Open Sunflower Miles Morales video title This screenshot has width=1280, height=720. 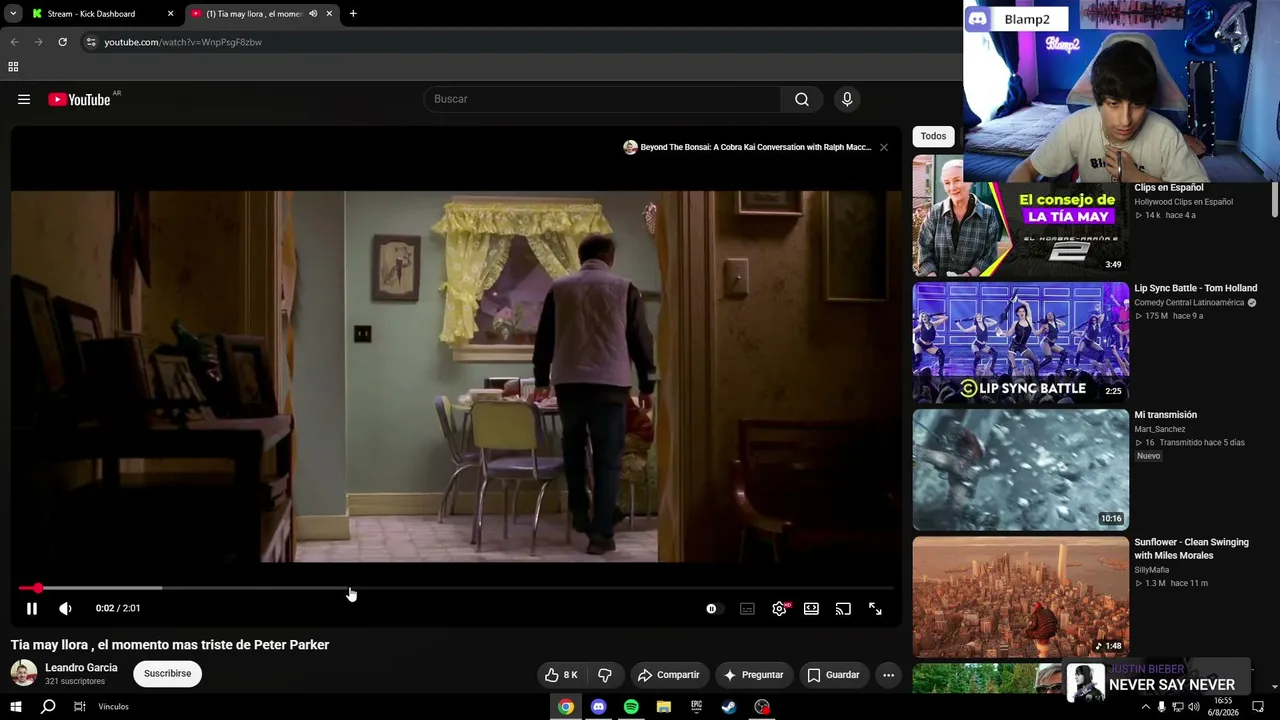click(1191, 549)
